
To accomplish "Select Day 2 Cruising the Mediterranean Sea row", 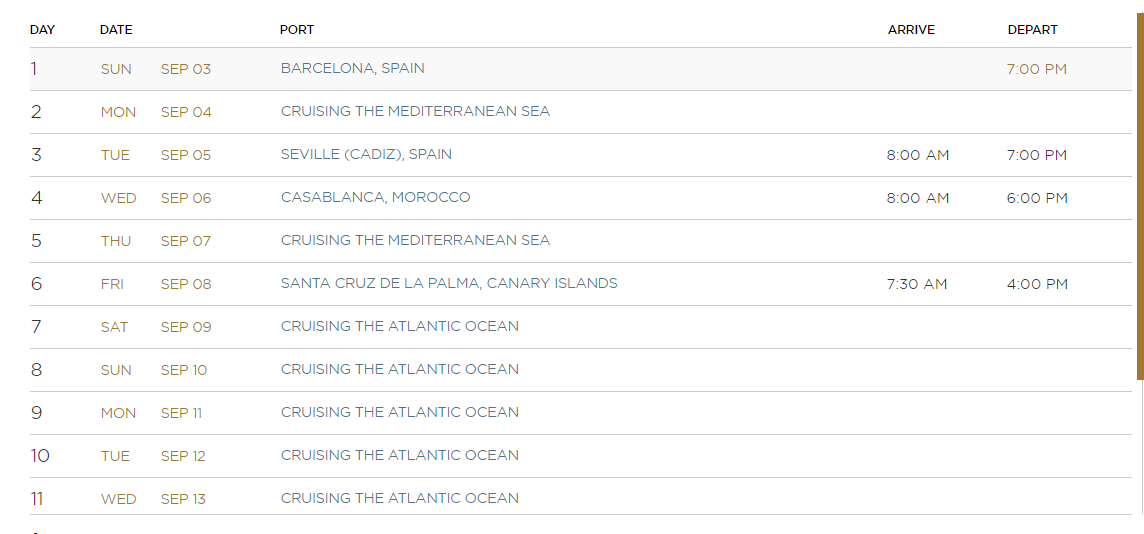I will (x=581, y=112).
